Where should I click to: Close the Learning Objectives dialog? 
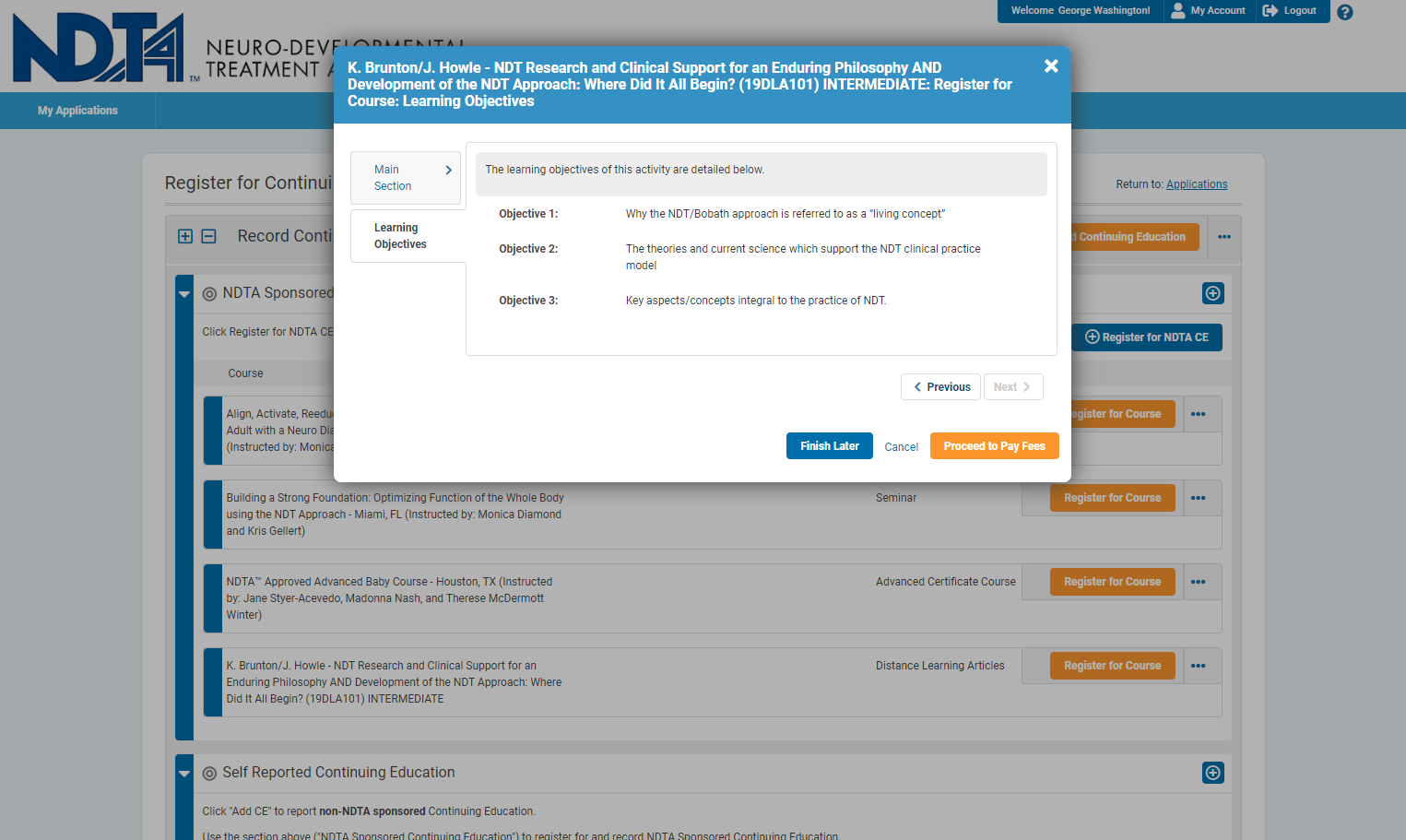(1051, 66)
